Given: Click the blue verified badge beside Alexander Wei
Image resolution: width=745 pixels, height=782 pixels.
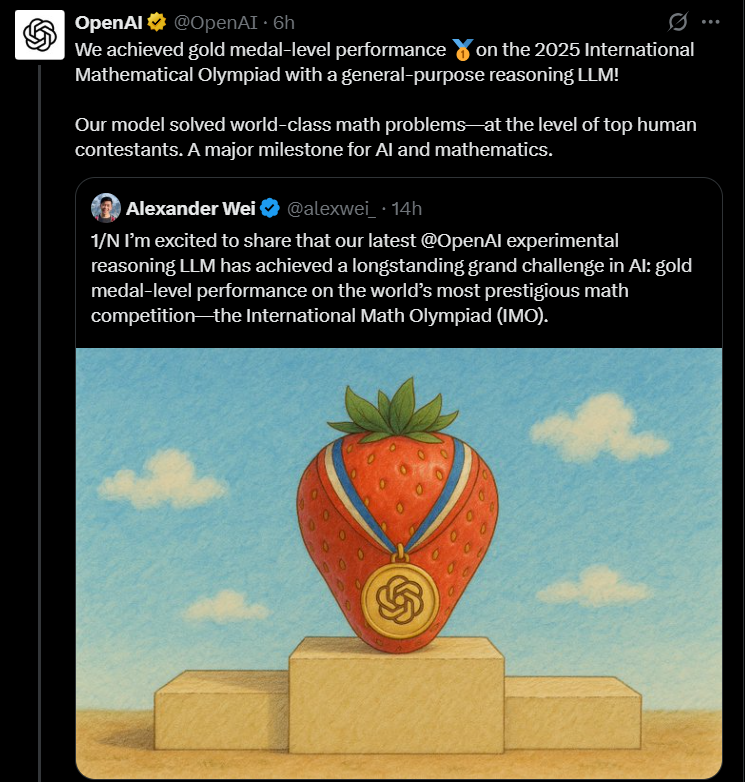Looking at the screenshot, I should tap(270, 208).
